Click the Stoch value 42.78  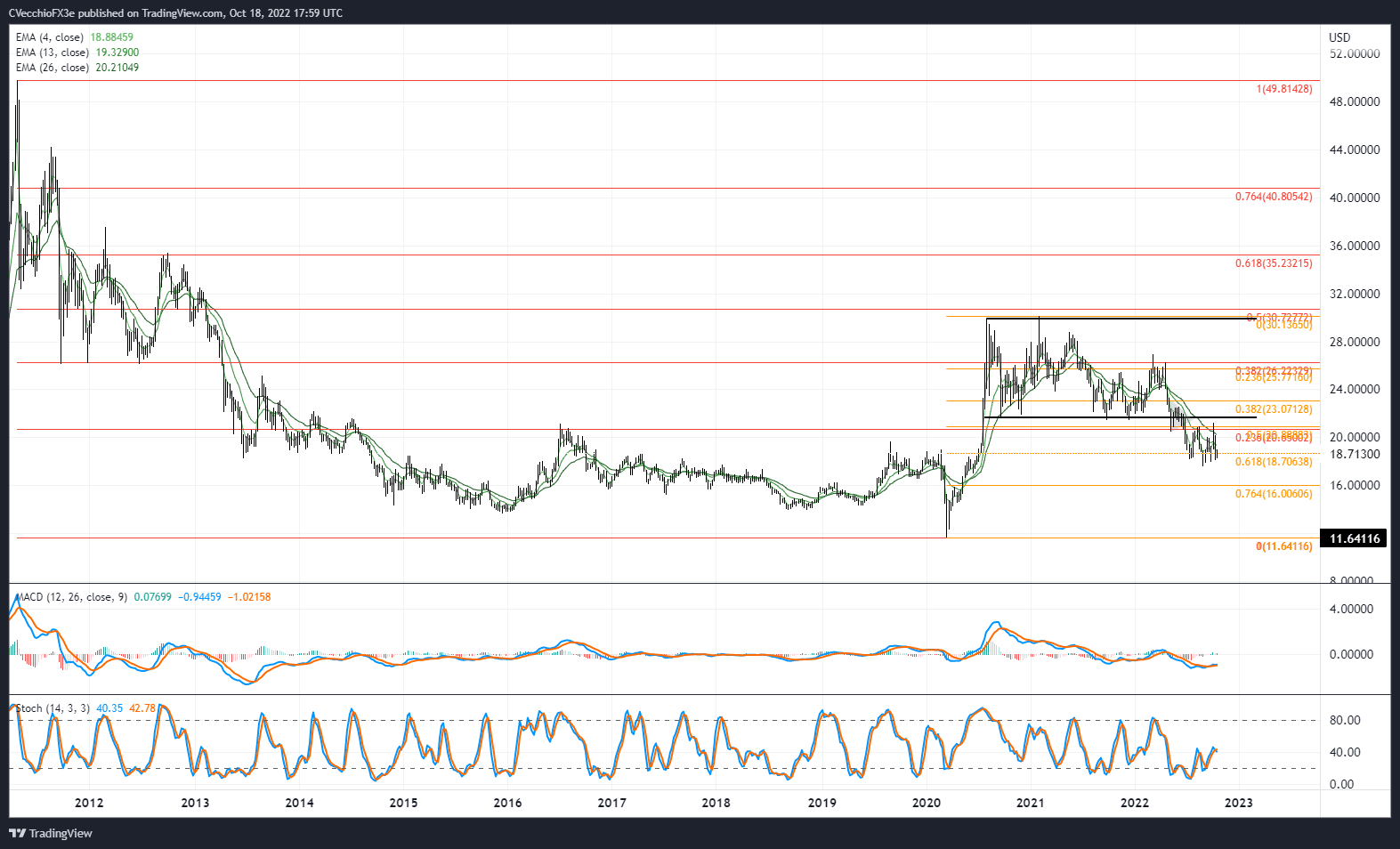[x=142, y=708]
